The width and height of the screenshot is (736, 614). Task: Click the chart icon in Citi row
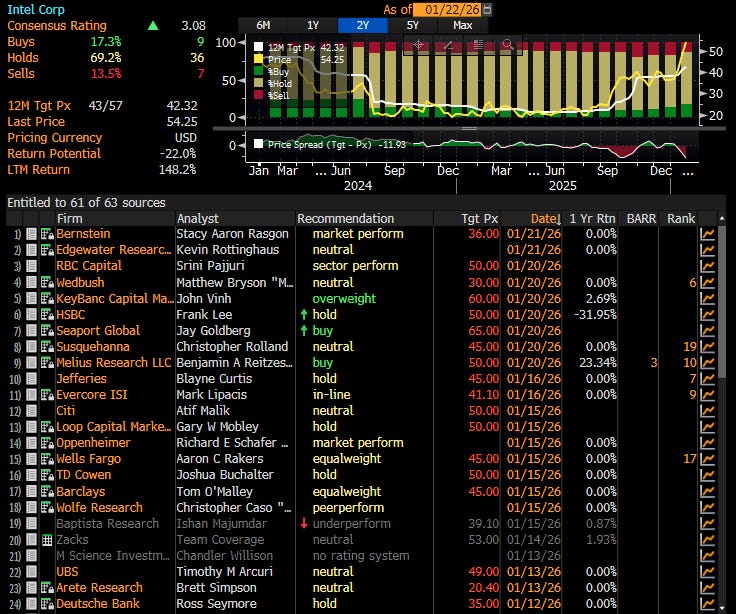pos(707,411)
